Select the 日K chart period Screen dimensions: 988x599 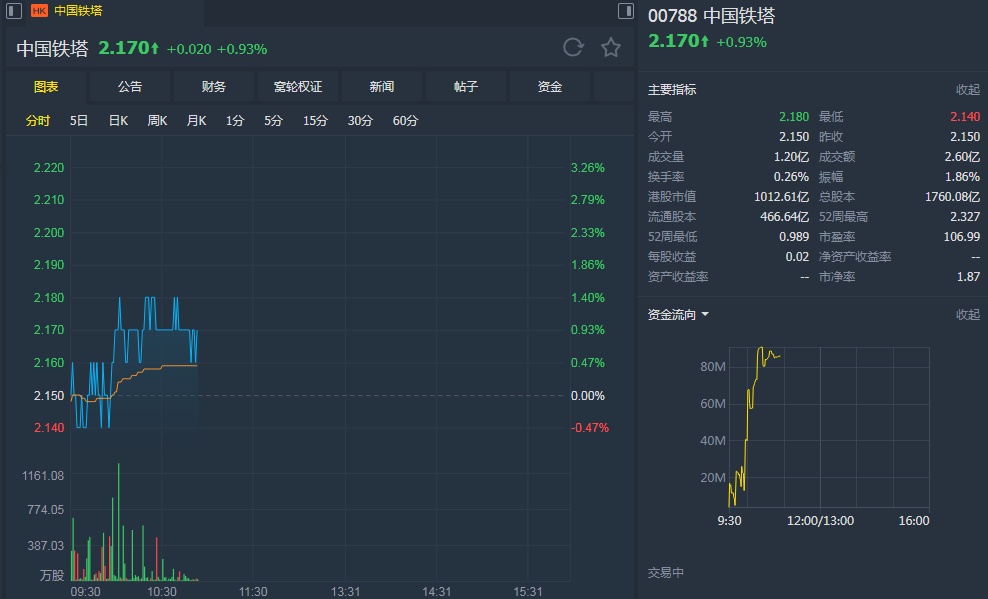coord(118,121)
